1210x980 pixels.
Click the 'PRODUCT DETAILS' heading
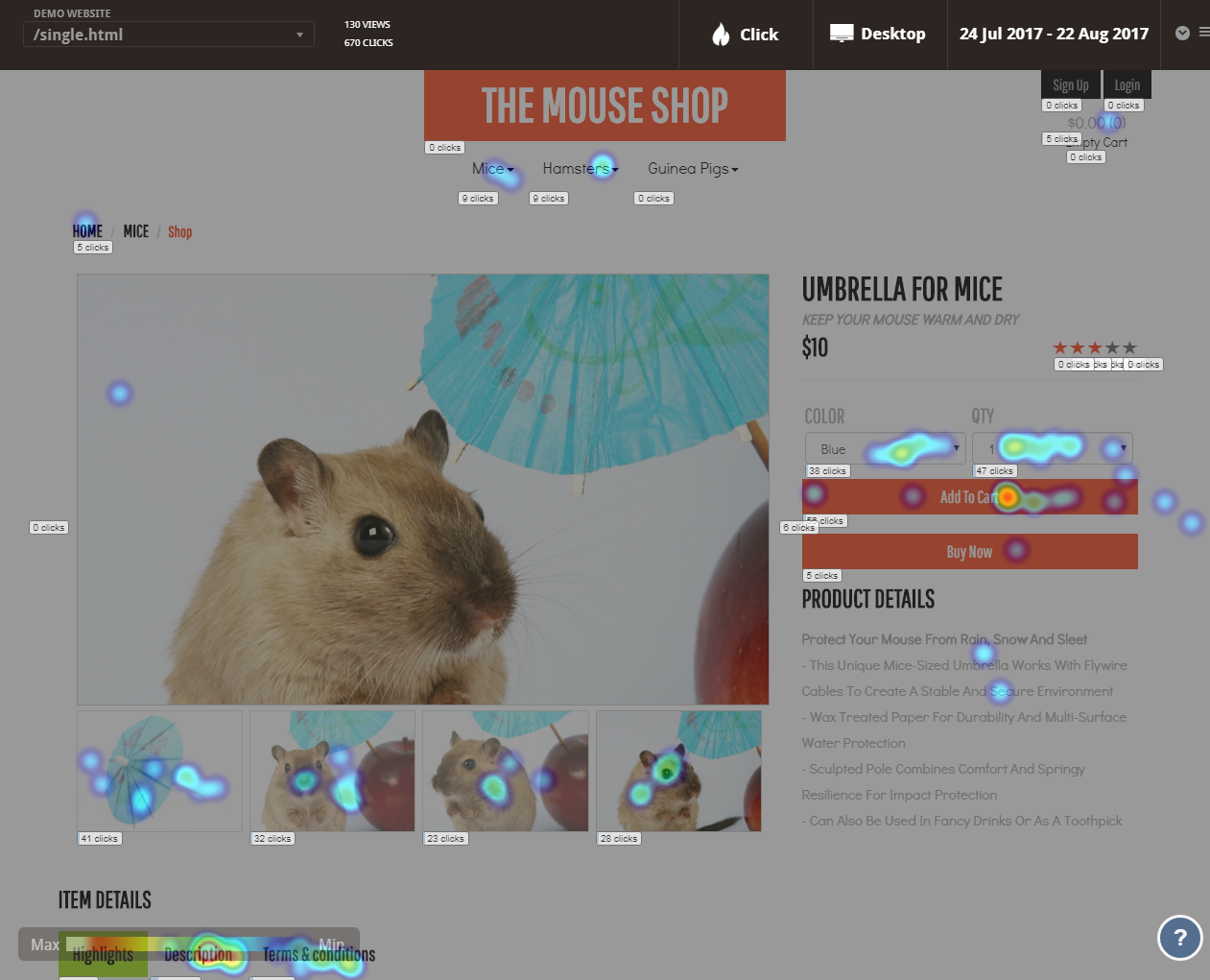click(x=868, y=599)
